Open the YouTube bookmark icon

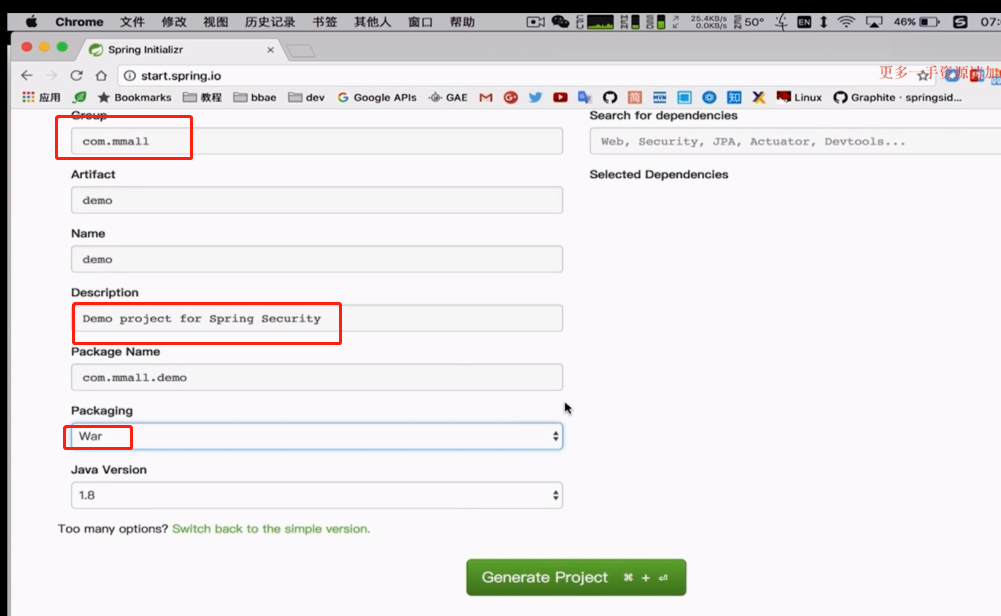click(x=560, y=97)
